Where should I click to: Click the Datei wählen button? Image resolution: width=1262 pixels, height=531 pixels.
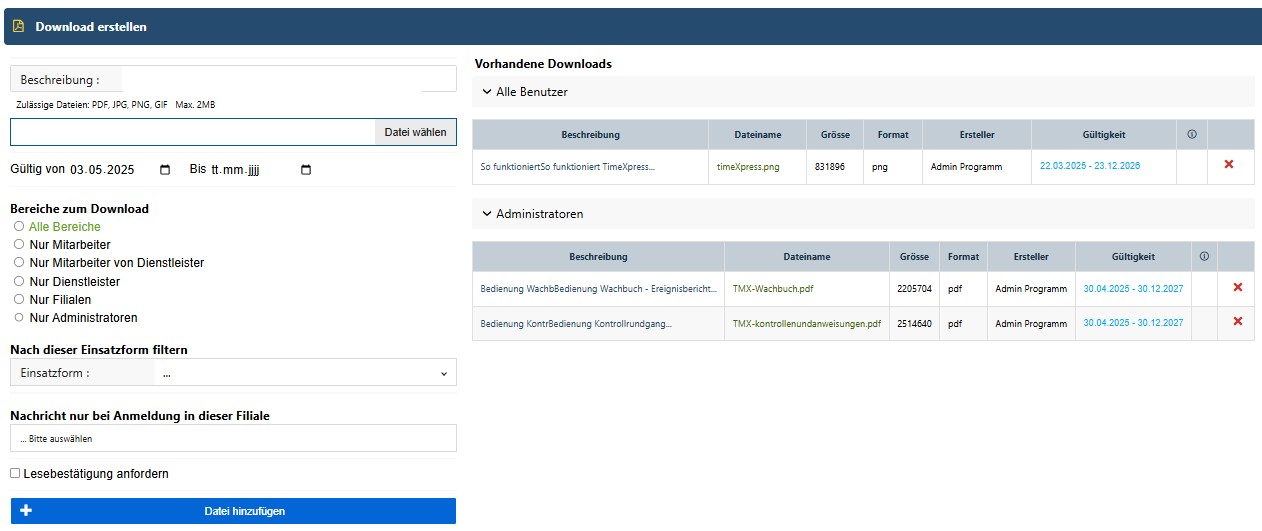click(x=415, y=132)
